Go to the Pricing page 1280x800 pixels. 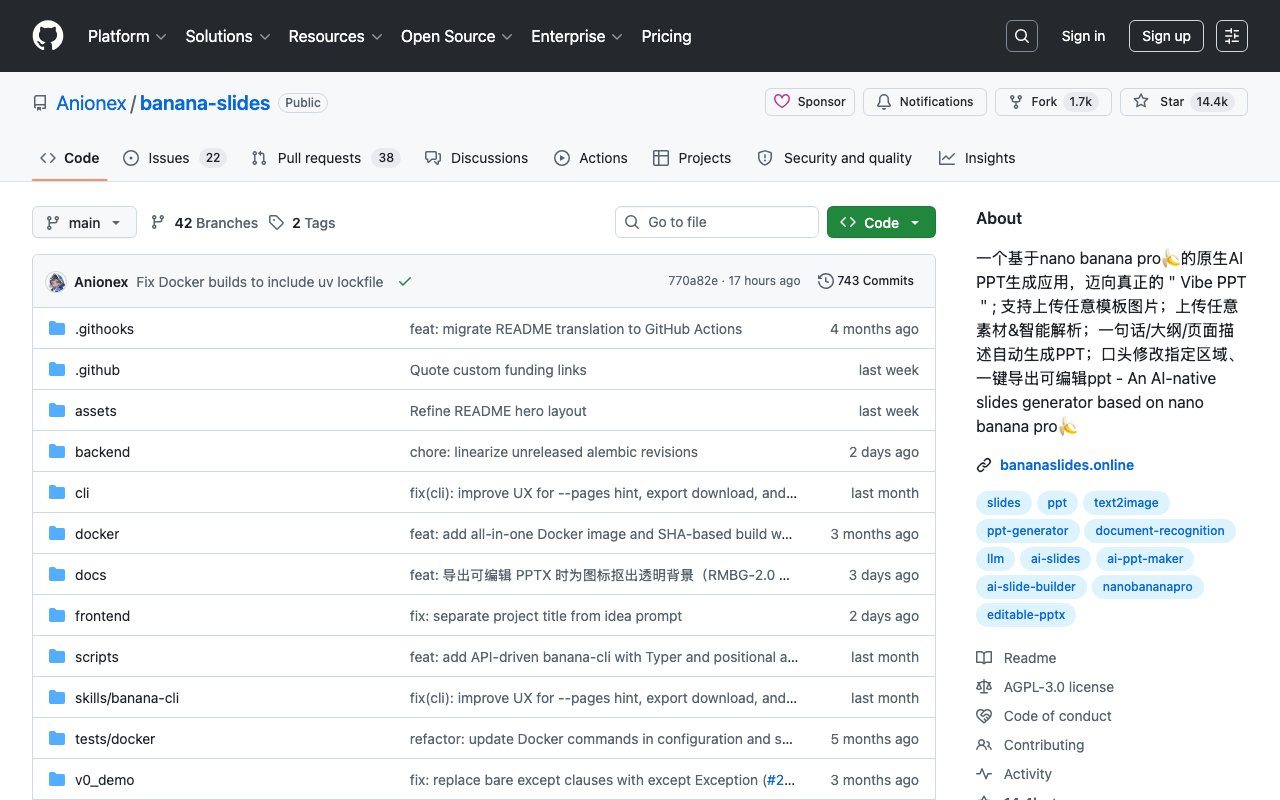[666, 36]
